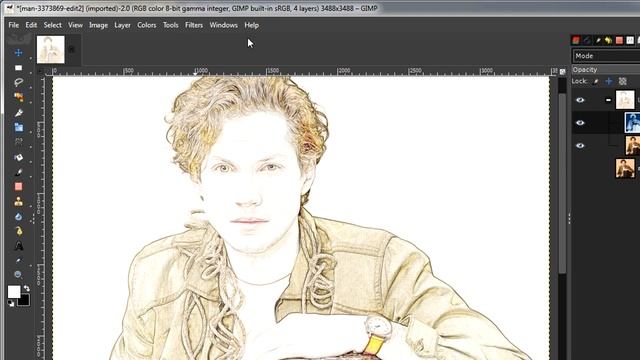Select the Rectangle Select tool
640x360 pixels.
18,68
